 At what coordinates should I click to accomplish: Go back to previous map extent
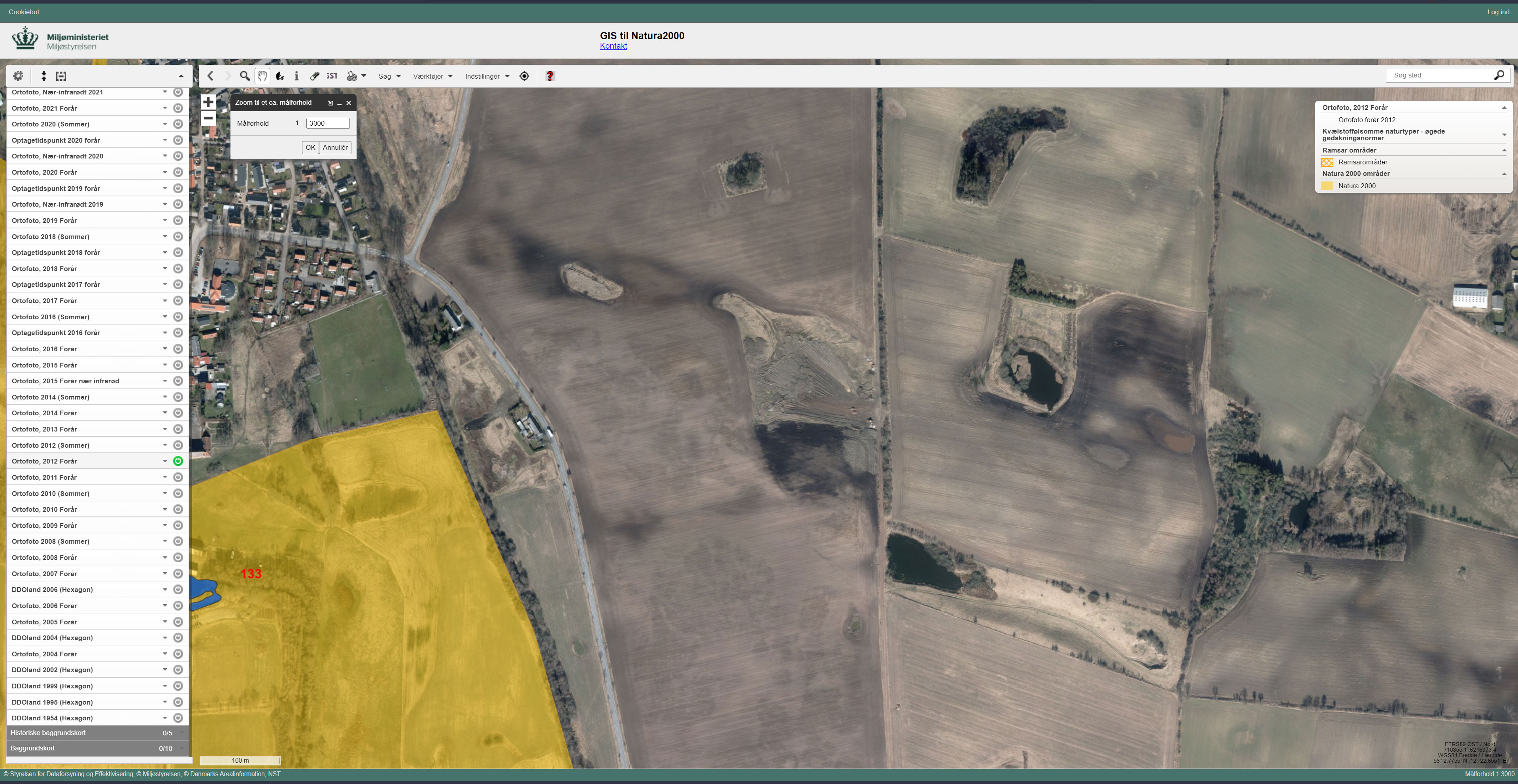210,76
